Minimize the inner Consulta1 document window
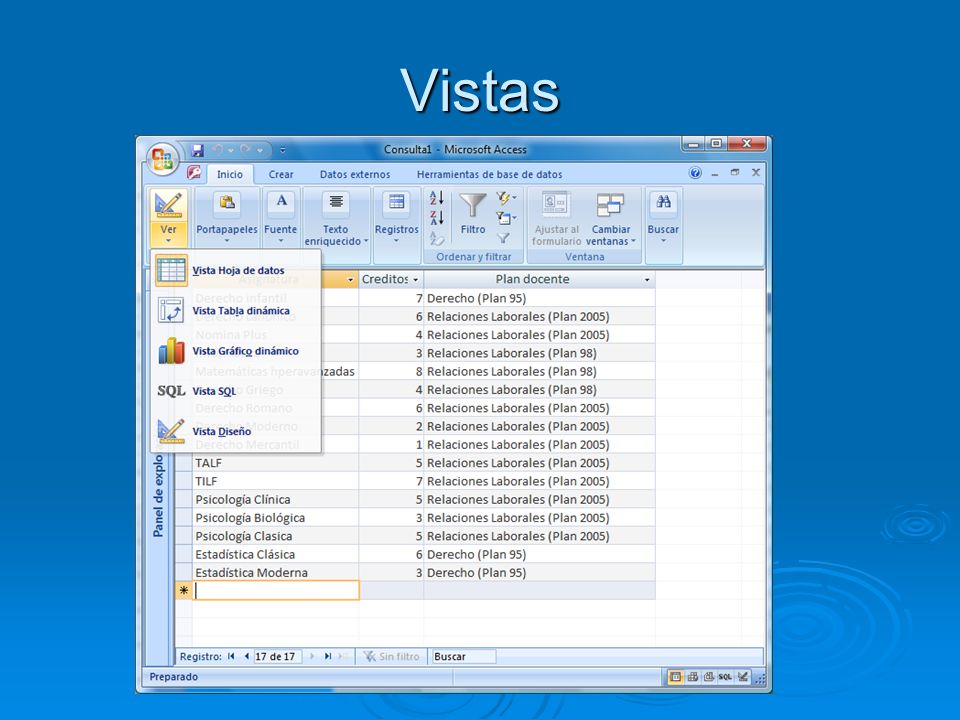 click(714, 173)
